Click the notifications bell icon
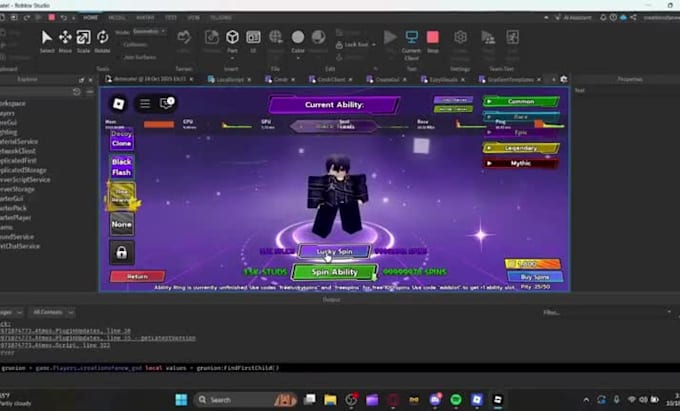This screenshot has width=680, height=411. click(603, 17)
